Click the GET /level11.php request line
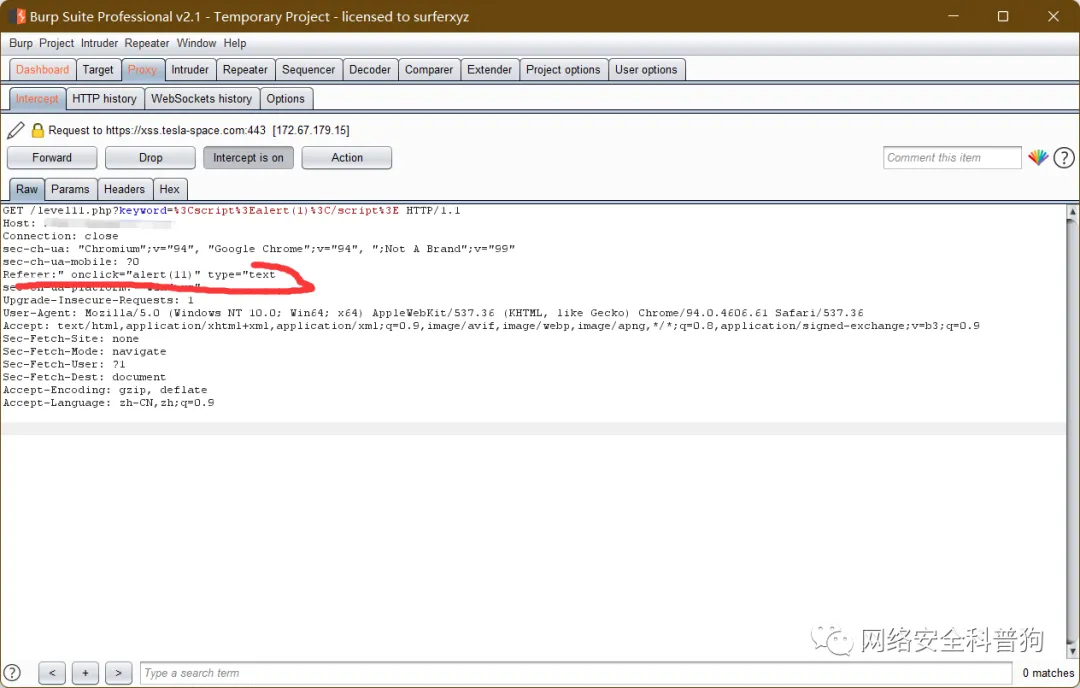This screenshot has width=1080, height=688. [x=231, y=211]
